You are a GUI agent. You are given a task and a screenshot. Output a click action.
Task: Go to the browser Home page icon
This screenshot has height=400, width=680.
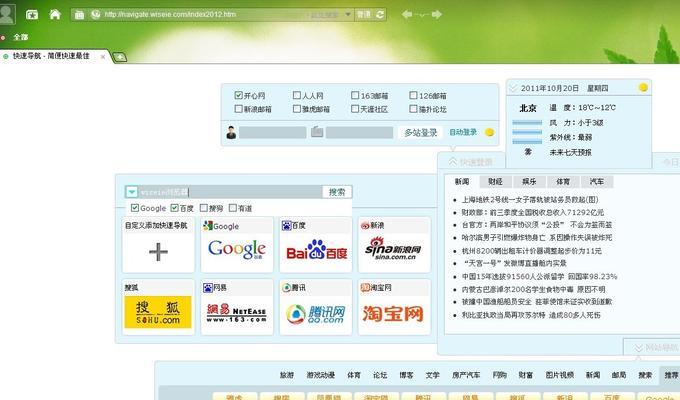(55, 14)
